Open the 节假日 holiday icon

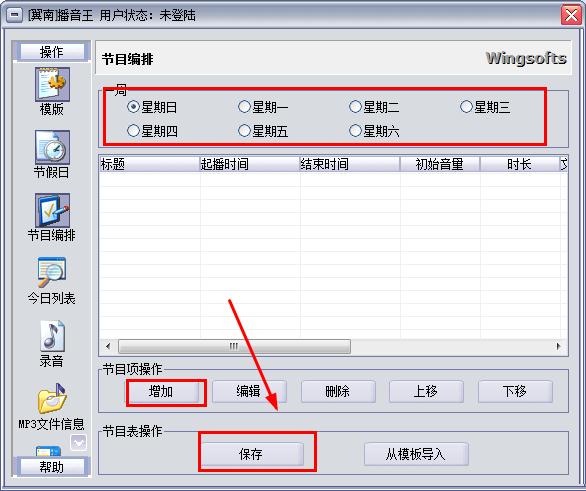(52, 147)
